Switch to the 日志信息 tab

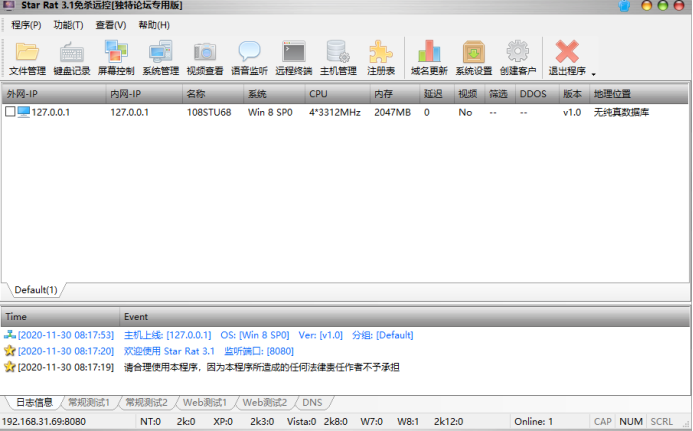coord(34,402)
